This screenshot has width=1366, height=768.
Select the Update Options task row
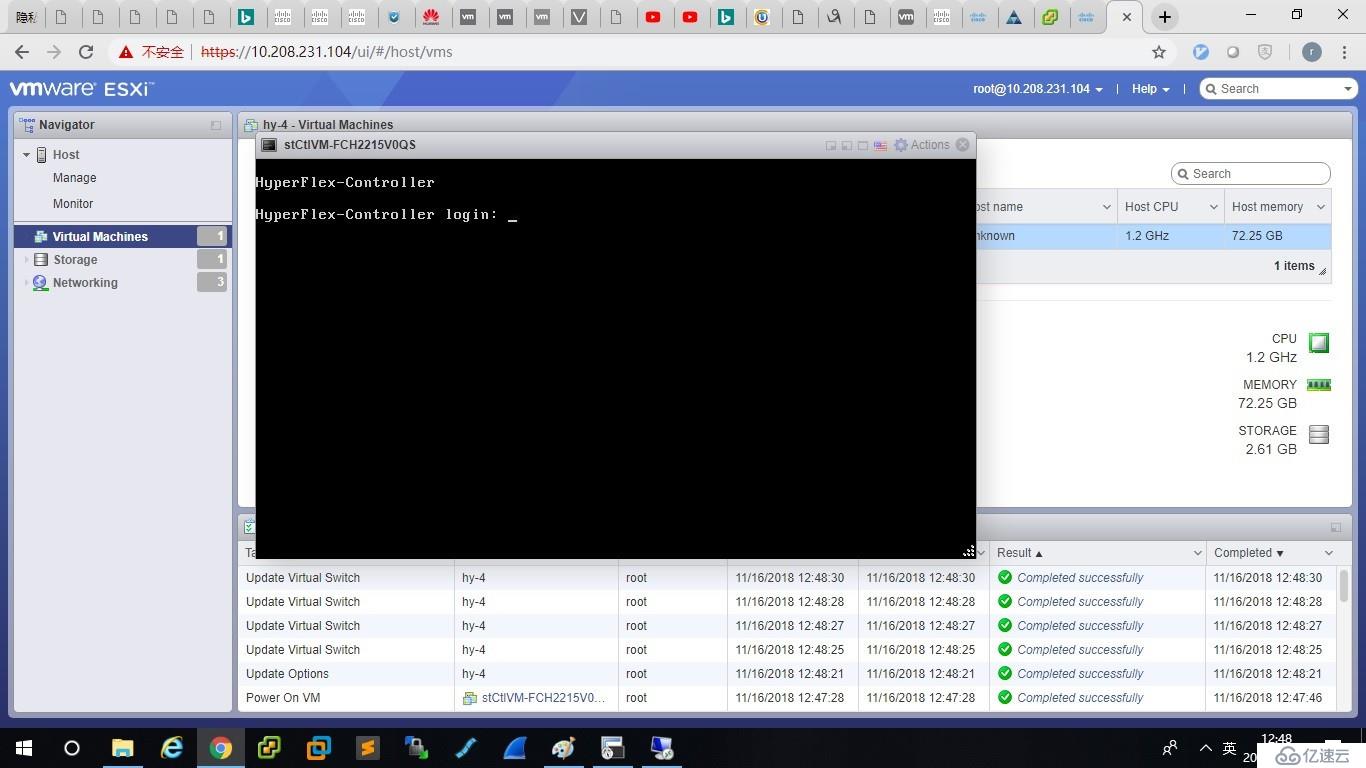click(787, 674)
